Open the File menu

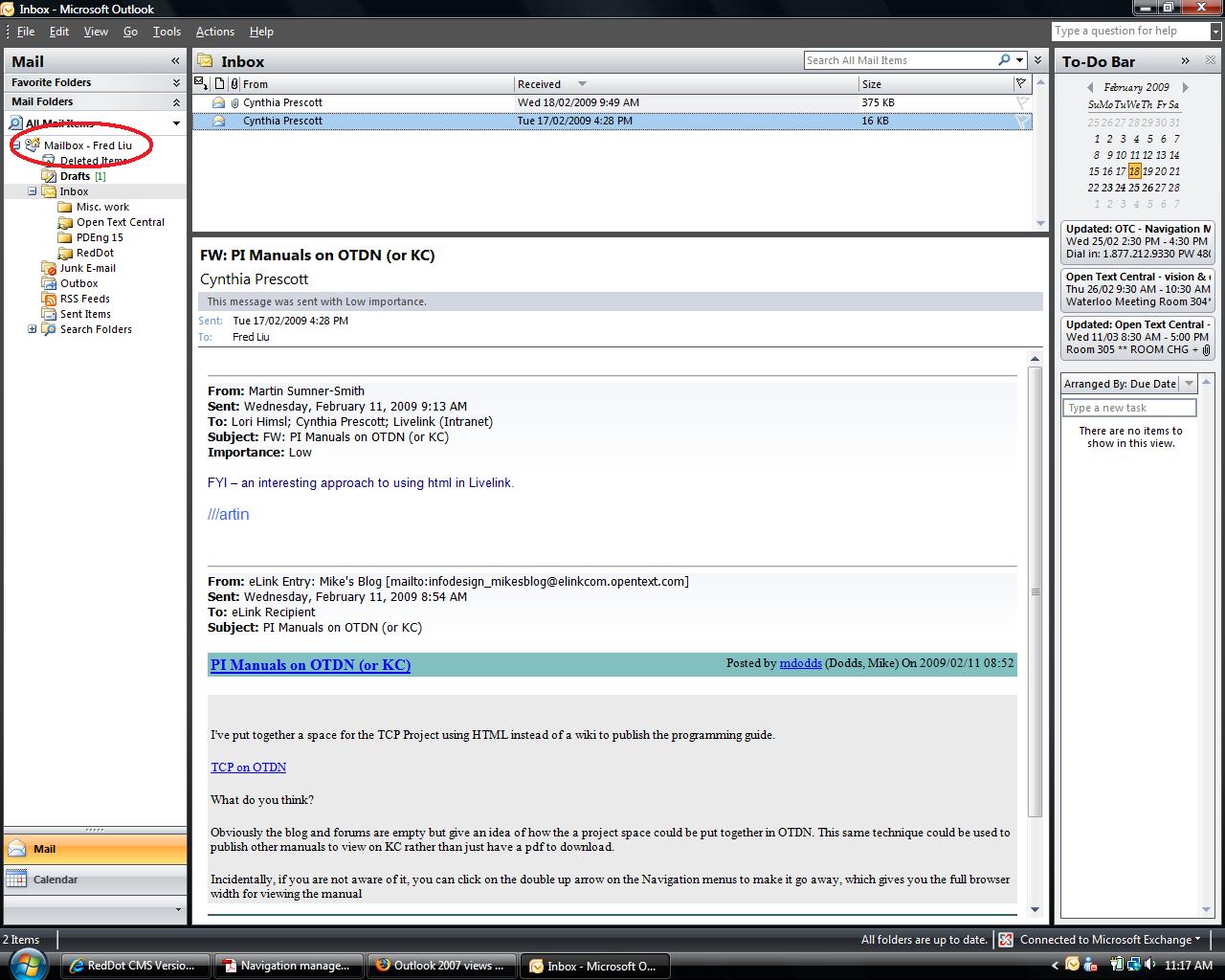pos(26,32)
